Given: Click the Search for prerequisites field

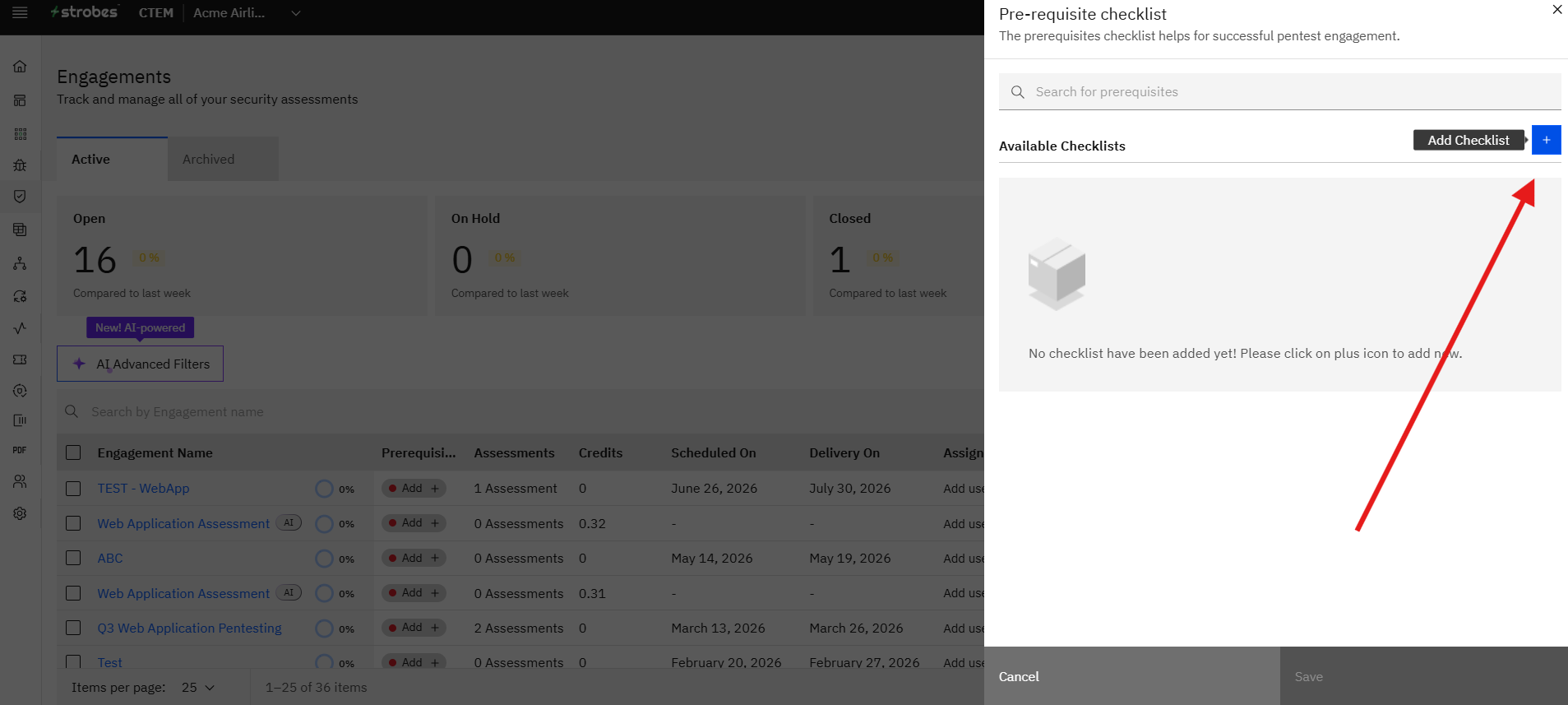Looking at the screenshot, I should point(1279,92).
